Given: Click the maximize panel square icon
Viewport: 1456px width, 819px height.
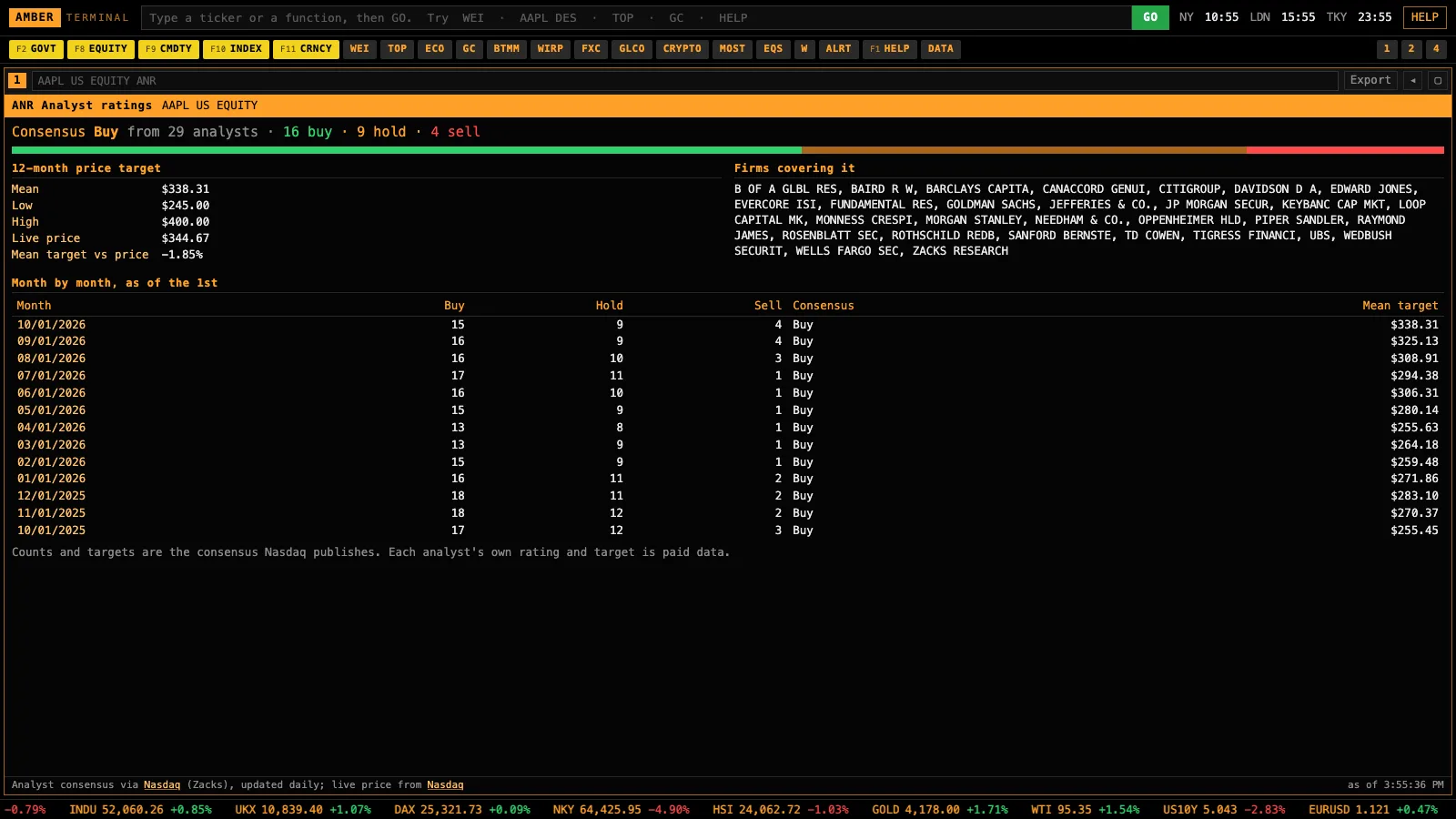Looking at the screenshot, I should 1438,80.
